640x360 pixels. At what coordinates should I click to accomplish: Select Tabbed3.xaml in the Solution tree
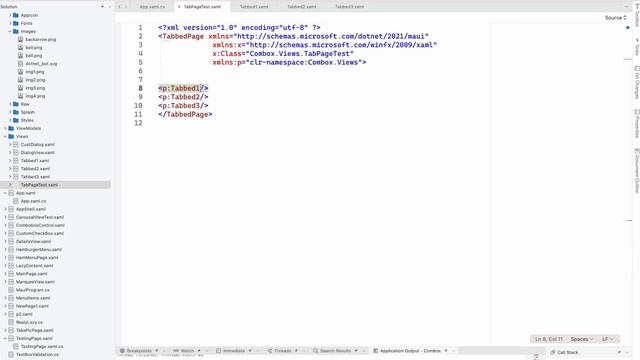[35, 177]
